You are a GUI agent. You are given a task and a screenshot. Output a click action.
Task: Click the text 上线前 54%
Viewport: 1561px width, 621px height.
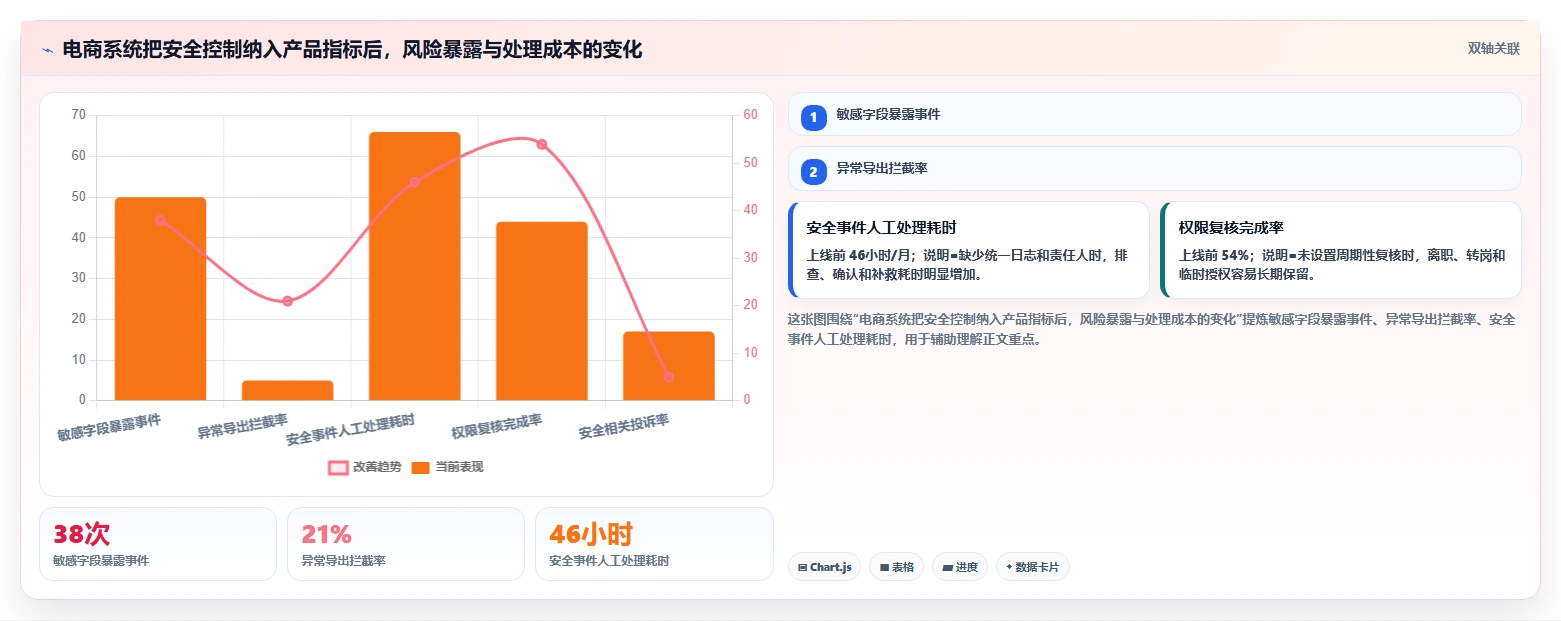1213,255
